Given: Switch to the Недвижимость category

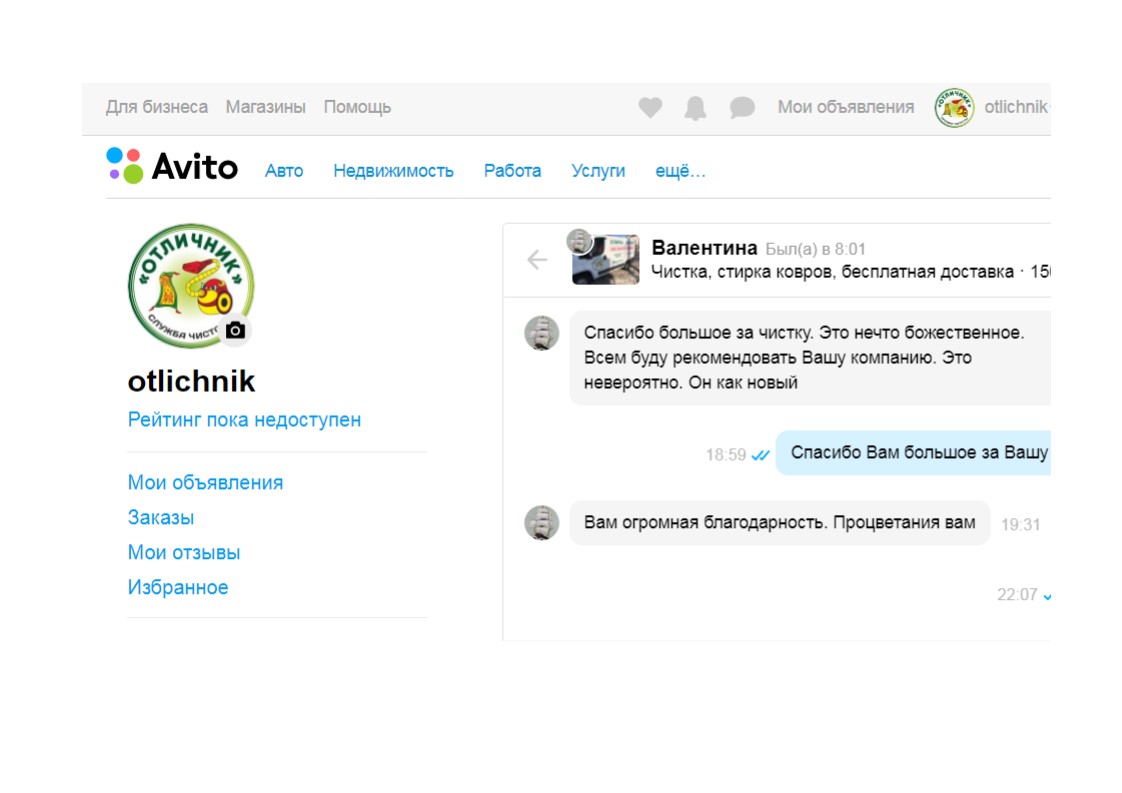Looking at the screenshot, I should [x=393, y=171].
